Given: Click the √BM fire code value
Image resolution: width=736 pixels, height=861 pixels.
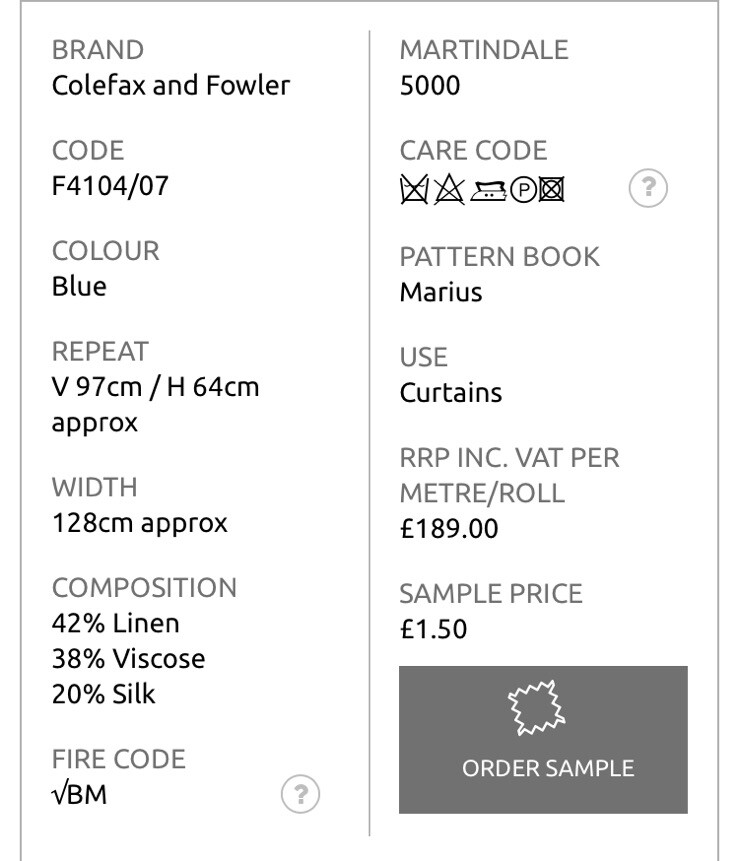Looking at the screenshot, I should point(79,795).
